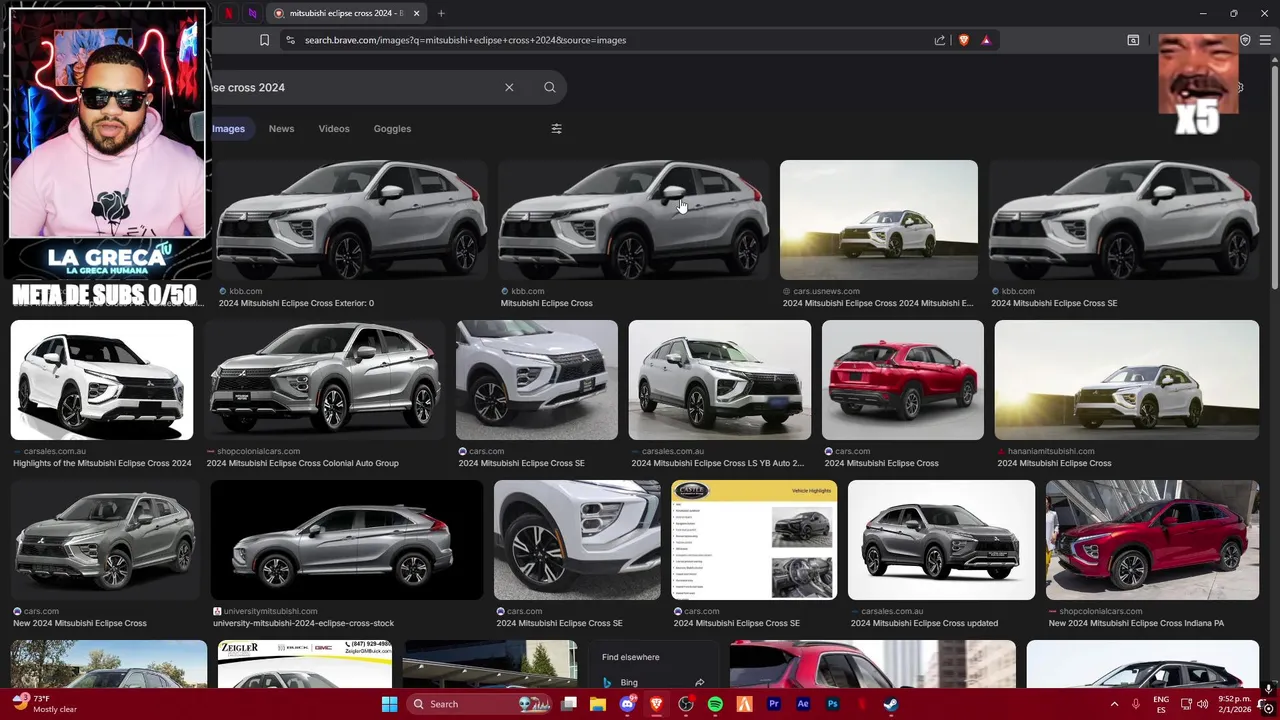Open hananiamitsubishi.com Eclipse Cross image
Screen dimensions: 1280x720
point(1127,380)
